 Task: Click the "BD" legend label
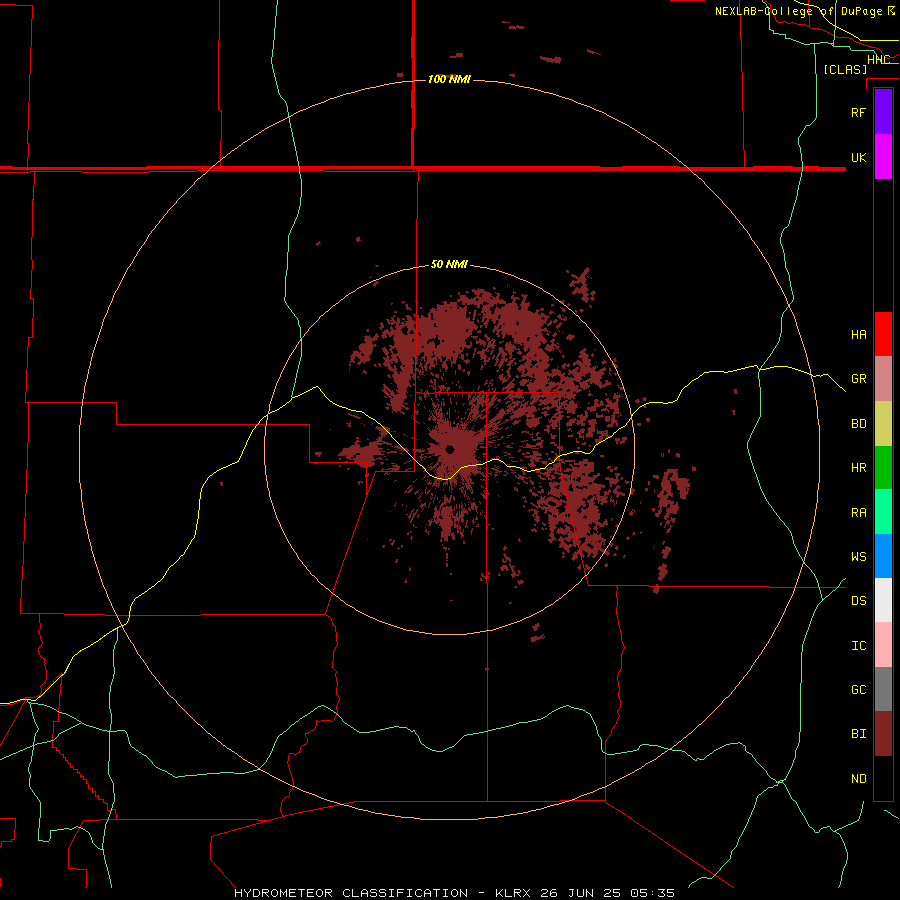tap(859, 424)
